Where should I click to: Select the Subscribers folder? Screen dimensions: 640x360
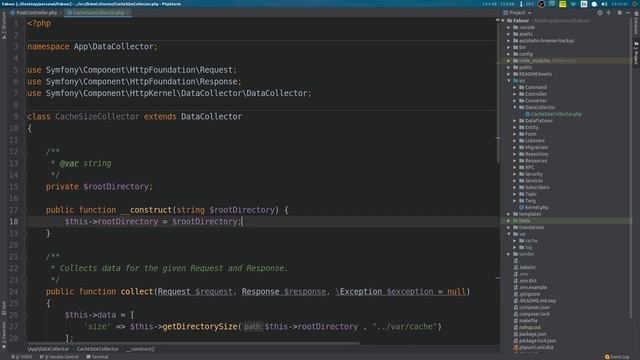(537, 187)
